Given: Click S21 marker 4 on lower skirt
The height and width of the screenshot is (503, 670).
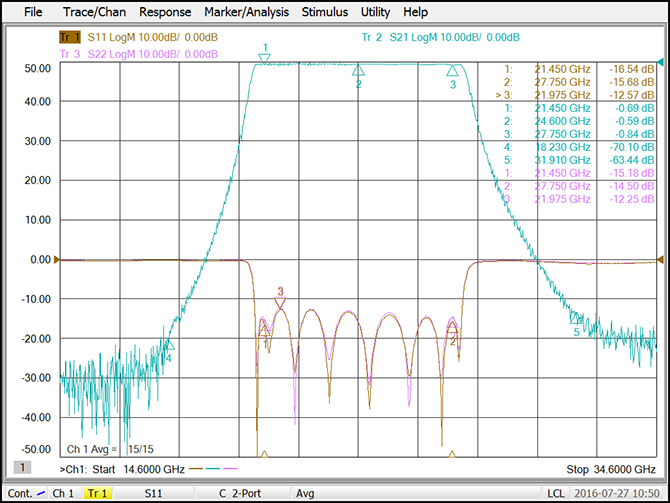Looking at the screenshot, I should (169, 344).
